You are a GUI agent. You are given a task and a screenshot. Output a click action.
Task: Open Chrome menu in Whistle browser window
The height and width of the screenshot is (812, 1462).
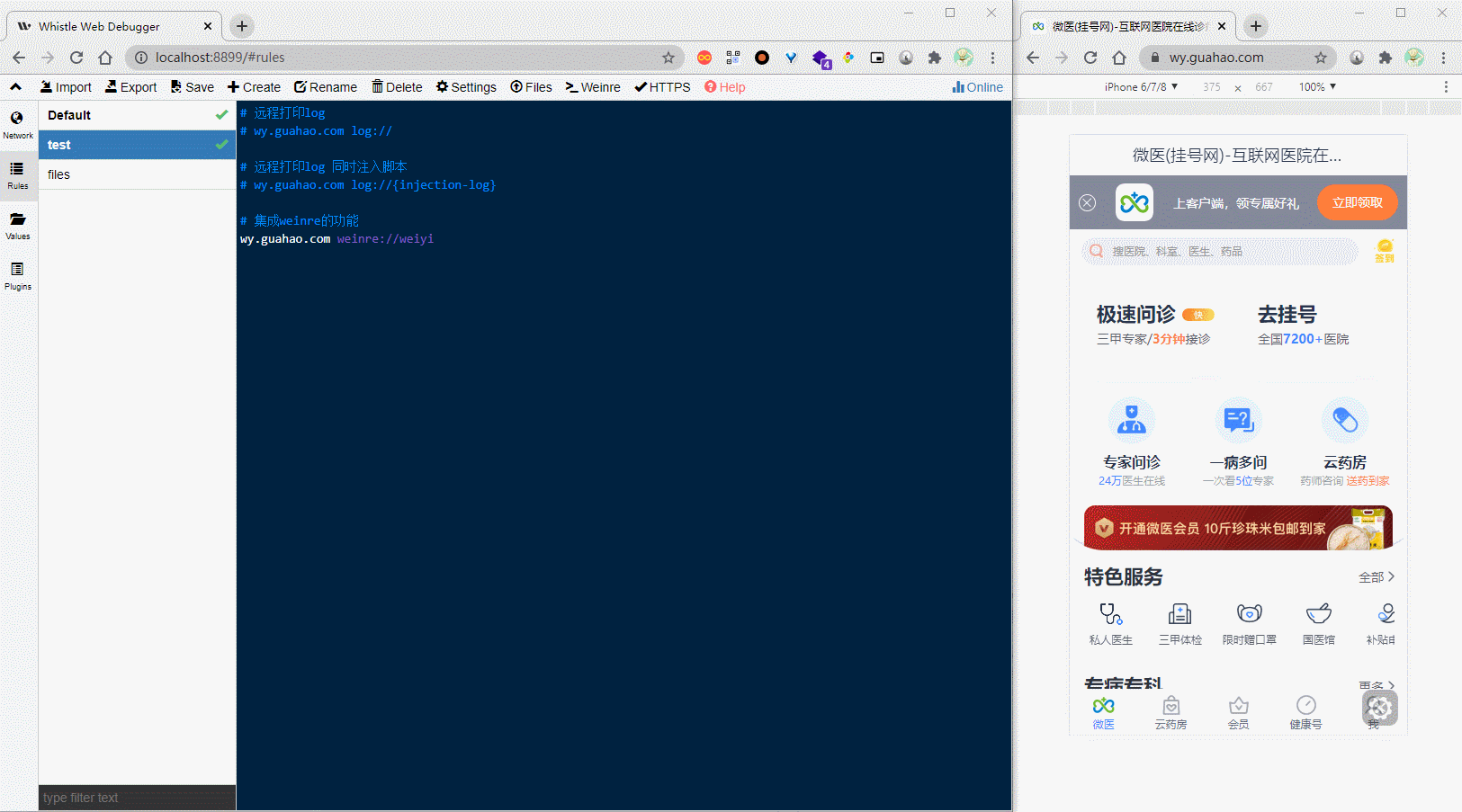click(992, 58)
